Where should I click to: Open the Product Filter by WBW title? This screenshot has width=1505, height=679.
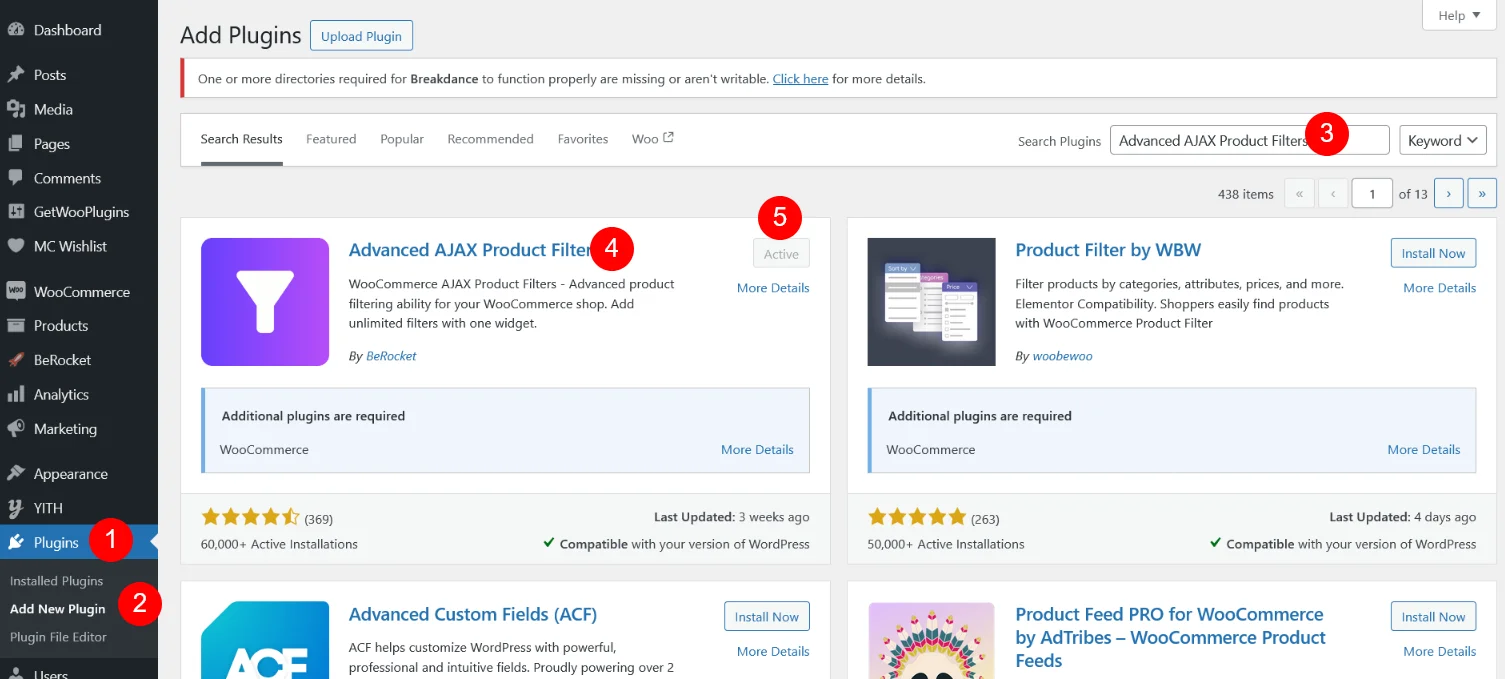[1108, 250]
